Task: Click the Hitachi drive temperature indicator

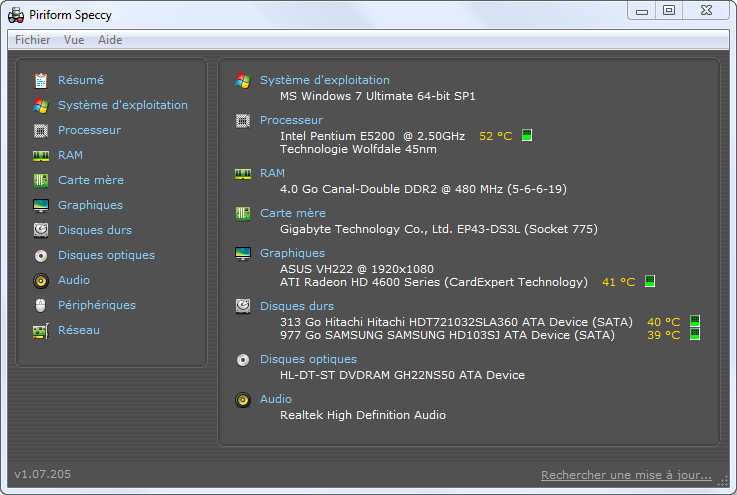Action: click(695, 321)
